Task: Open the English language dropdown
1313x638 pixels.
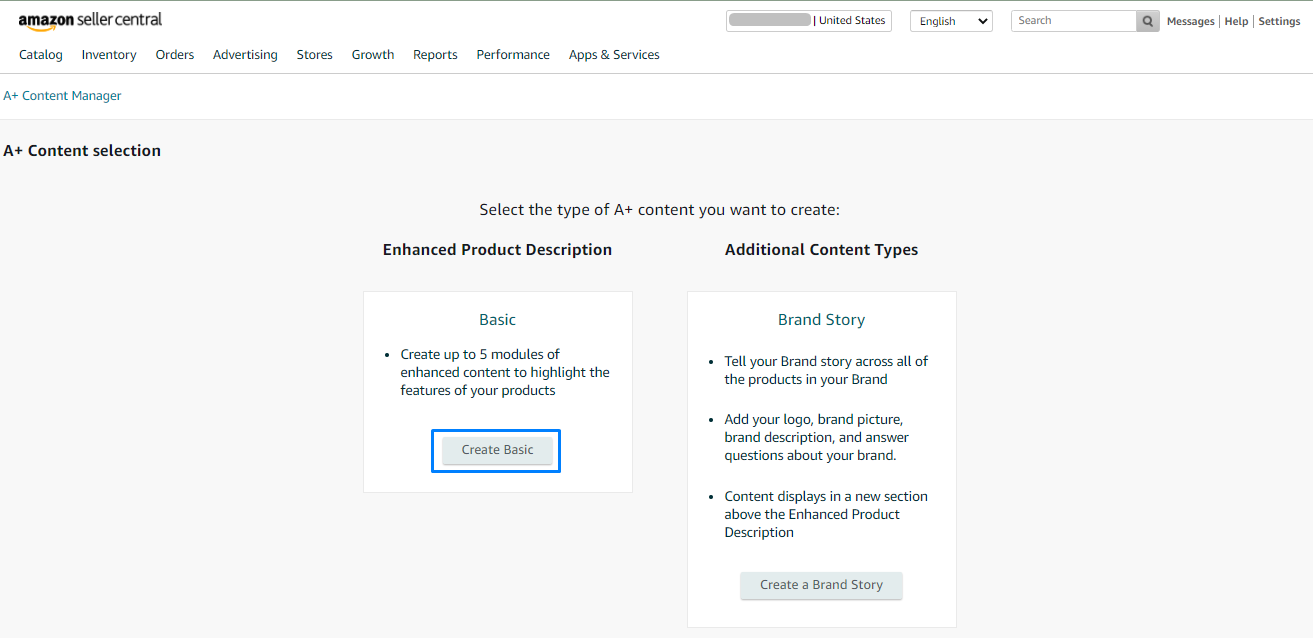Action: (951, 21)
